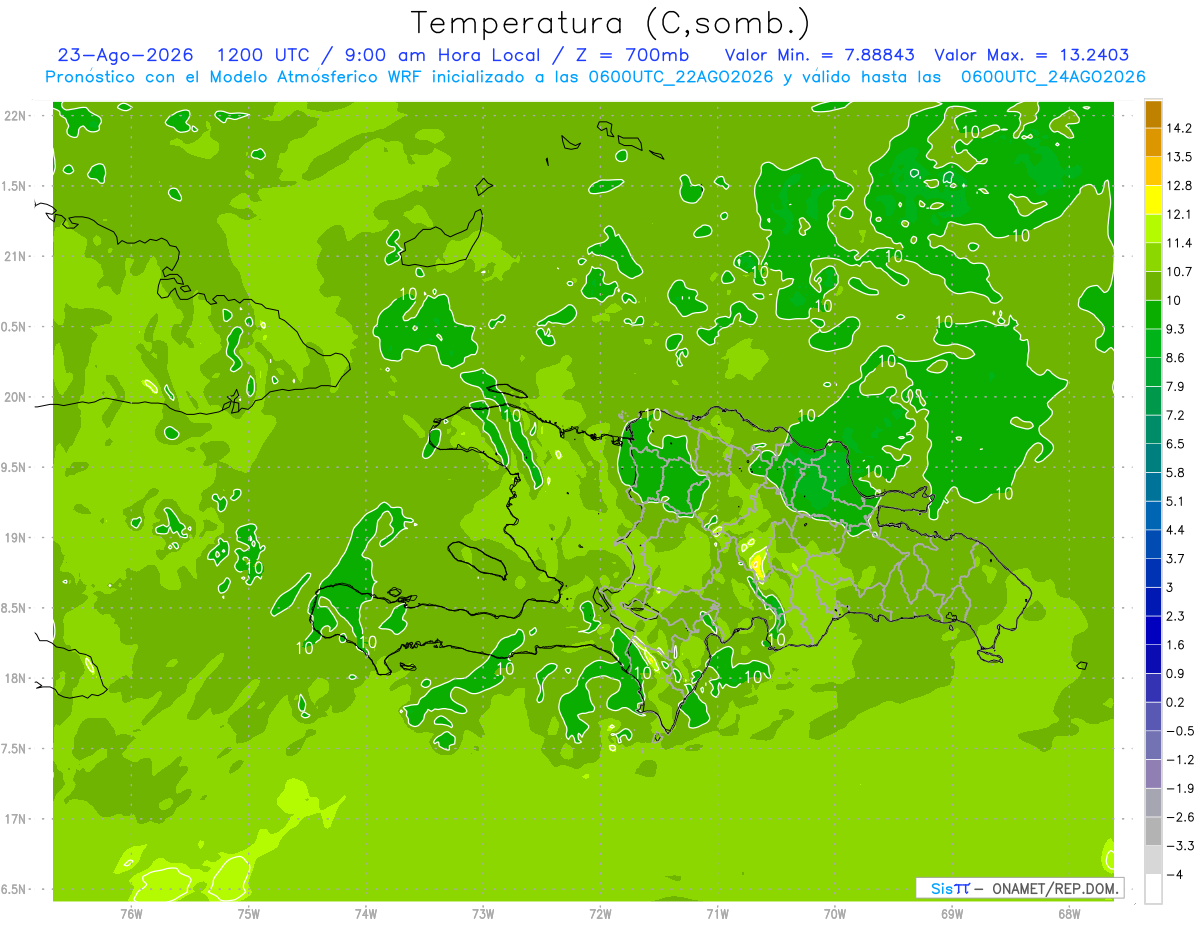Image resolution: width=1200 pixels, height=927 pixels.
Task: Click the colorbar value "2.3"
Action: [x=1176, y=615]
